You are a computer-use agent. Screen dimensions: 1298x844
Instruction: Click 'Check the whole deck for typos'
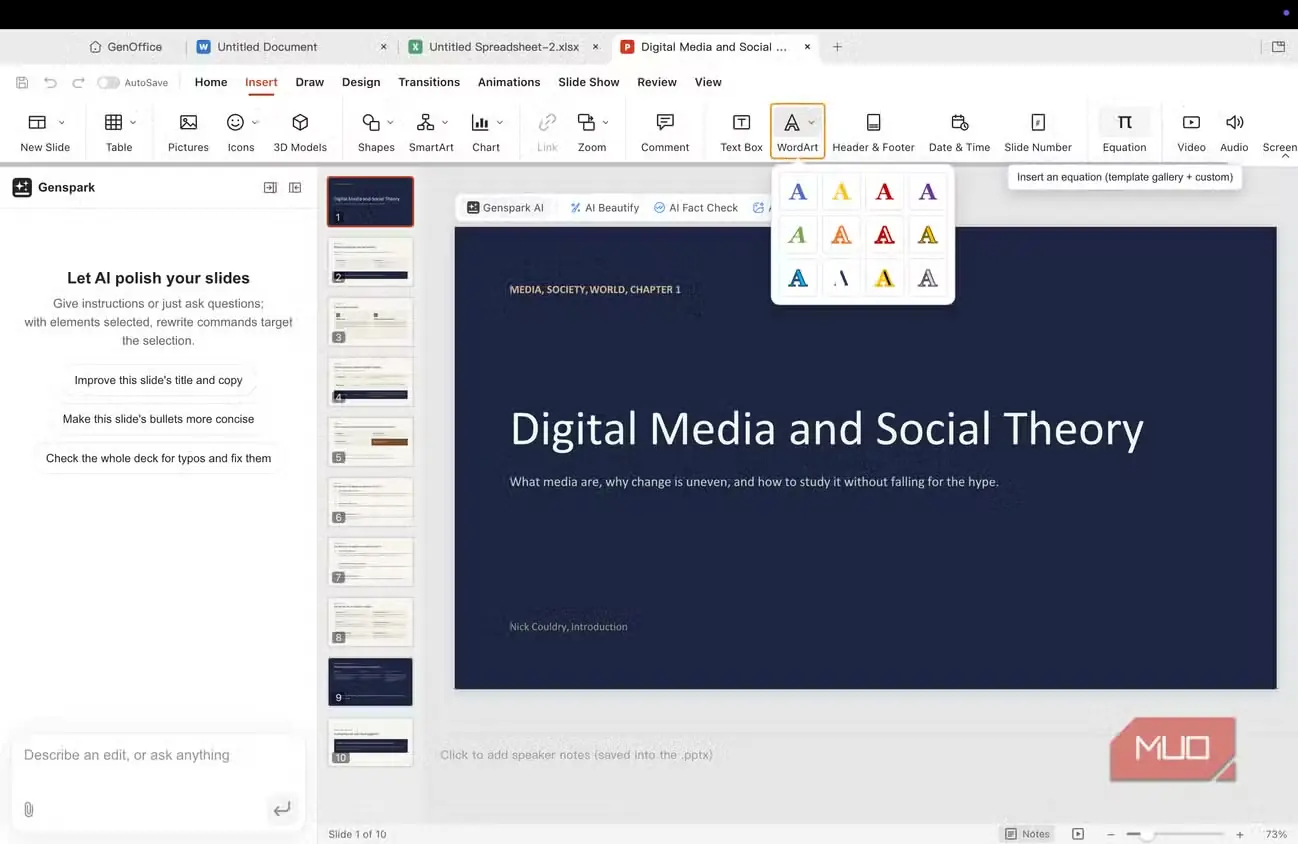click(x=158, y=458)
